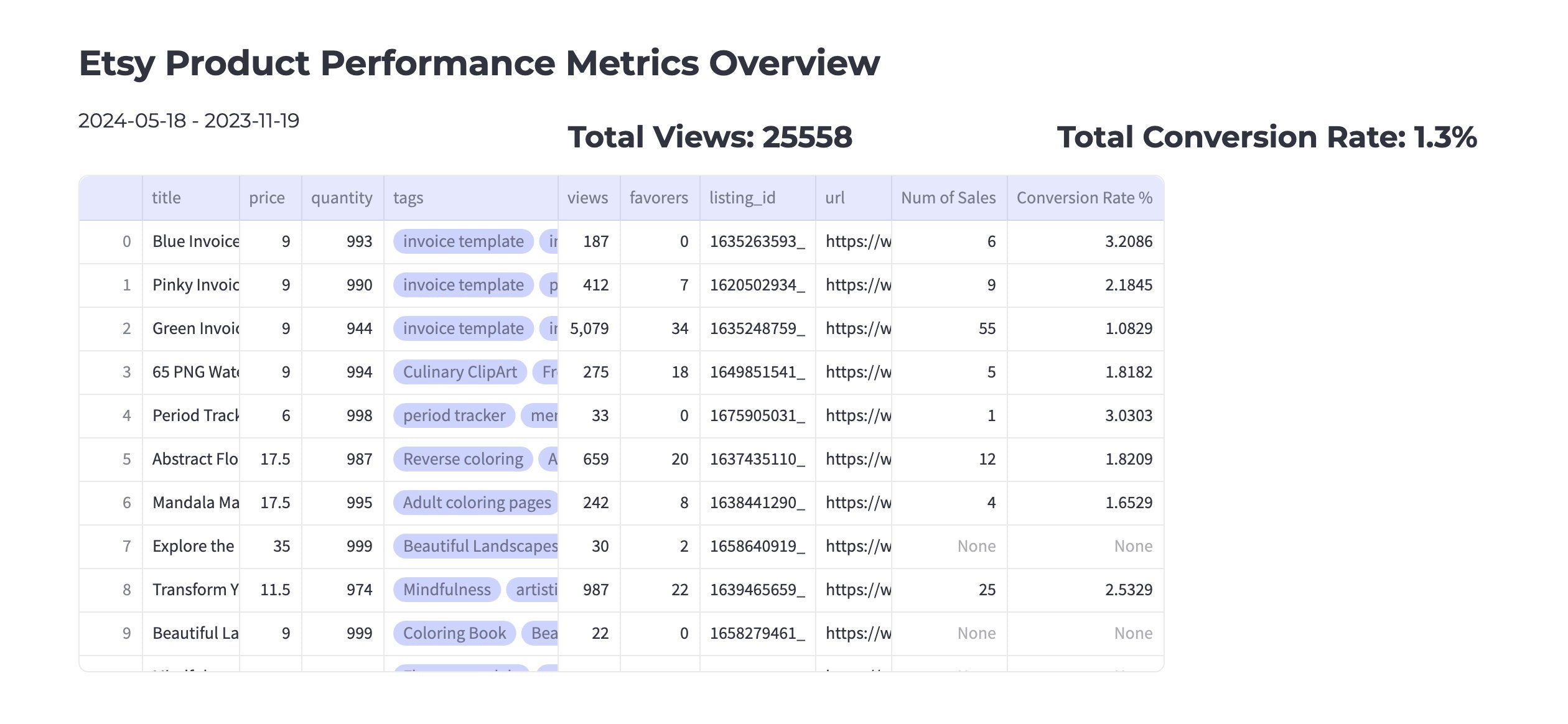Viewport: 1568px width, 724px height.
Task: Select the listing_id column header
Action: (758, 198)
